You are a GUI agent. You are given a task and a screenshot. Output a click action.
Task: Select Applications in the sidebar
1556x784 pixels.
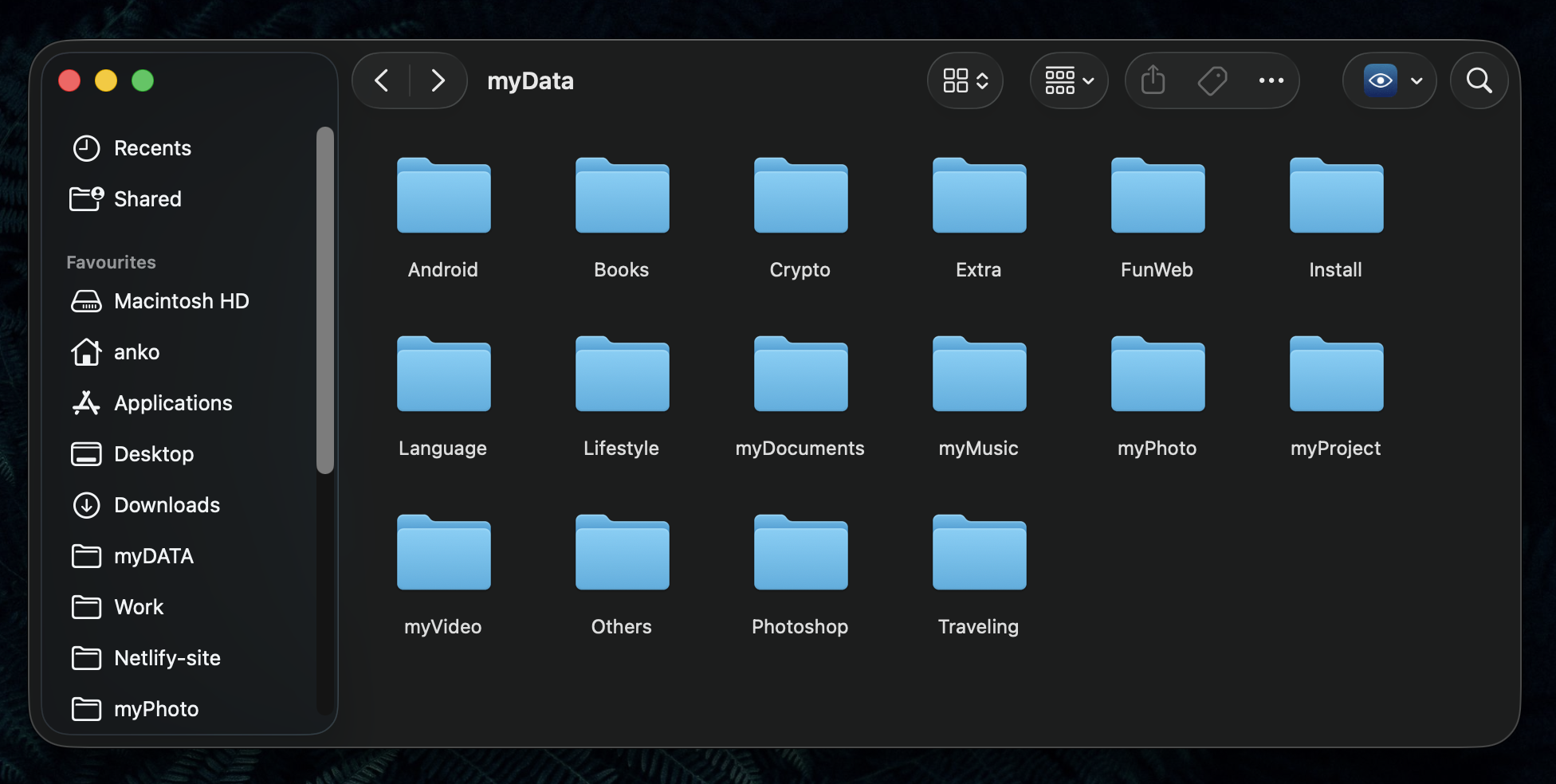tap(173, 403)
